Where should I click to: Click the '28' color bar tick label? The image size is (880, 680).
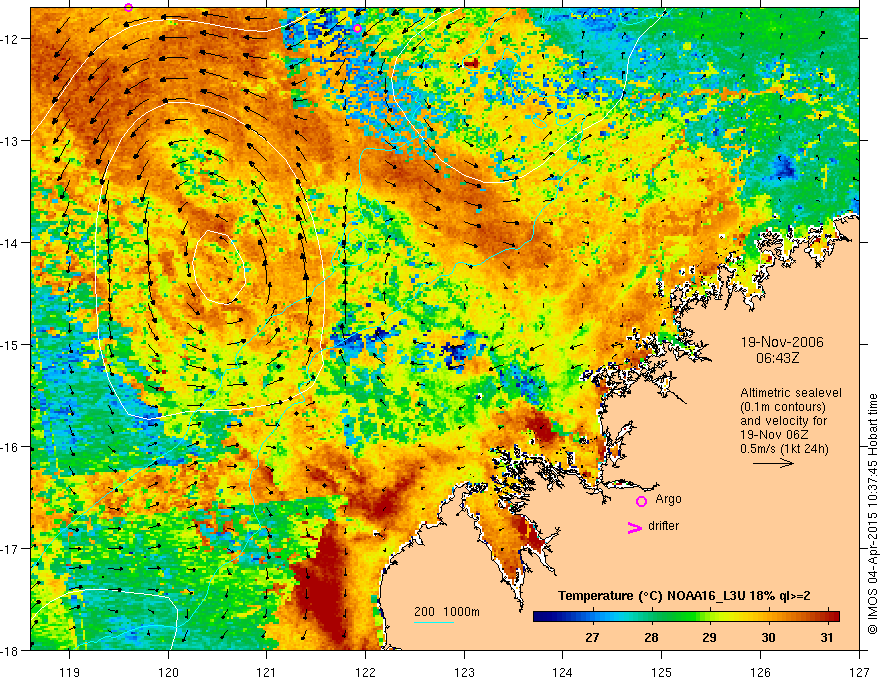tap(651, 637)
